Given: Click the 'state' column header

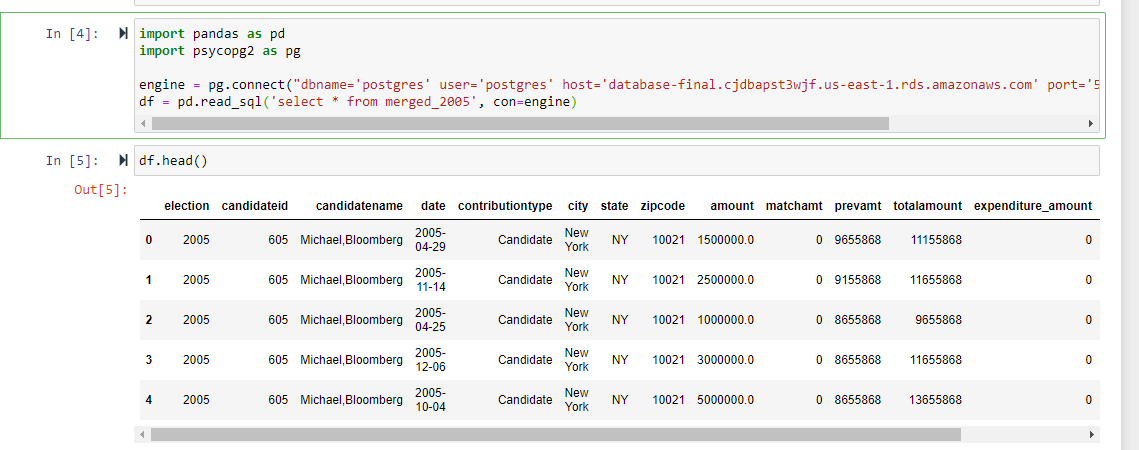Looking at the screenshot, I should (x=615, y=206).
